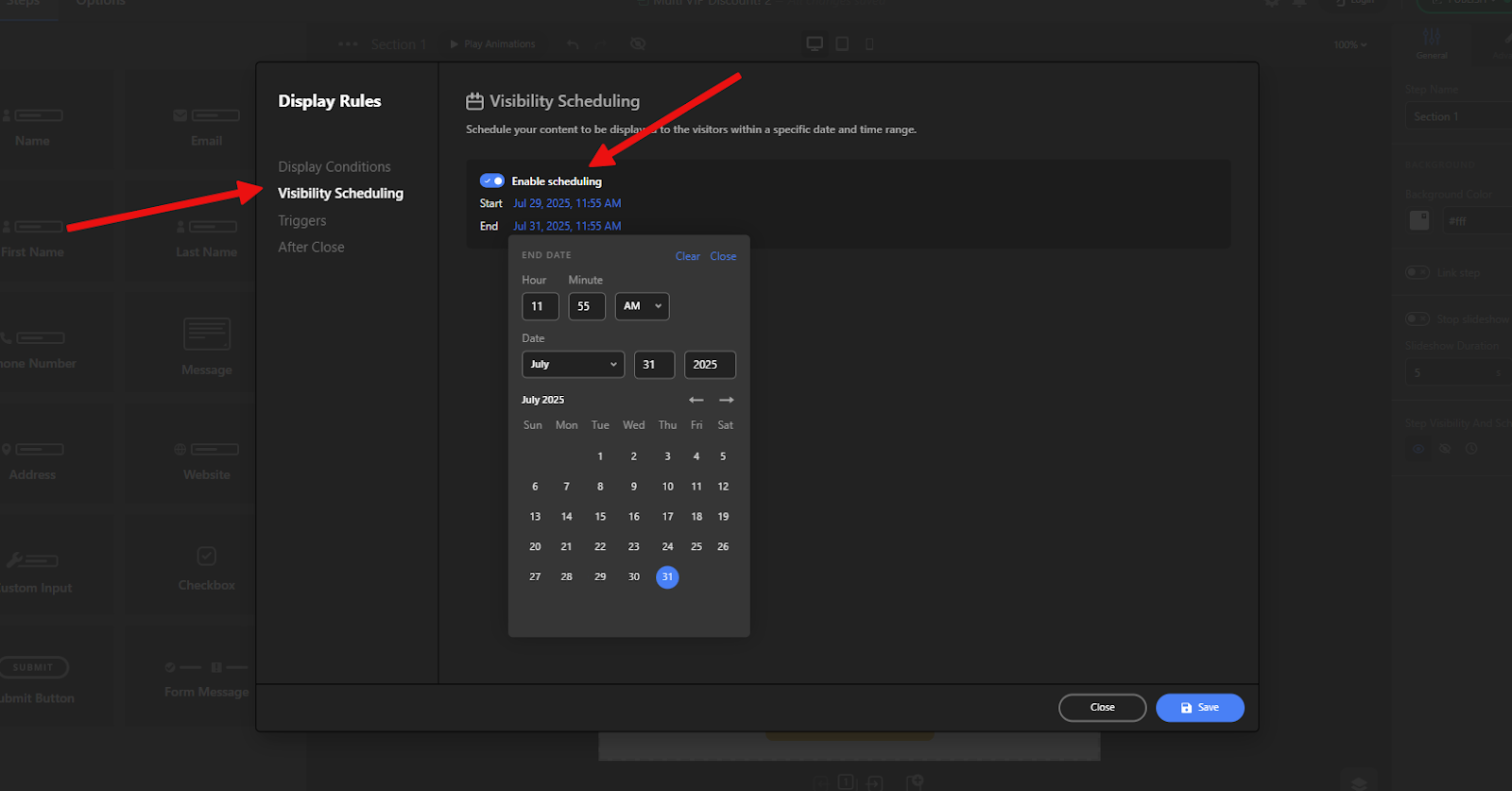Toggle the Stop slideshow switch
Viewport: 1512px width, 791px height.
(x=1417, y=318)
